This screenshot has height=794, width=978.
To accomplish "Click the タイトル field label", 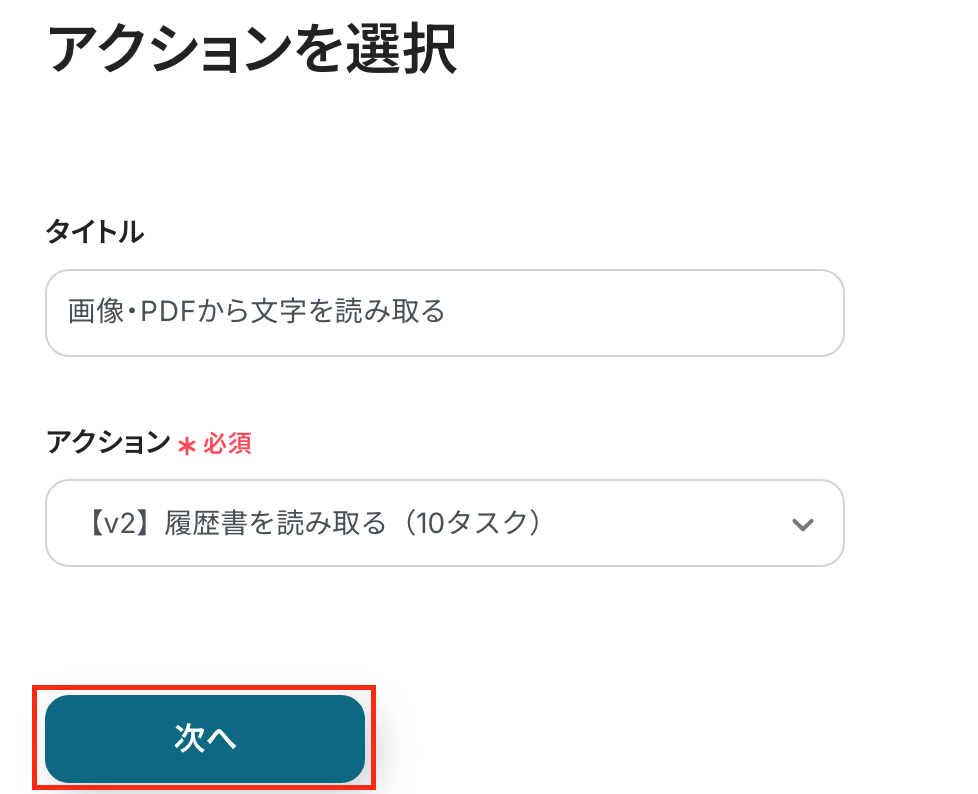I will pos(95,232).
